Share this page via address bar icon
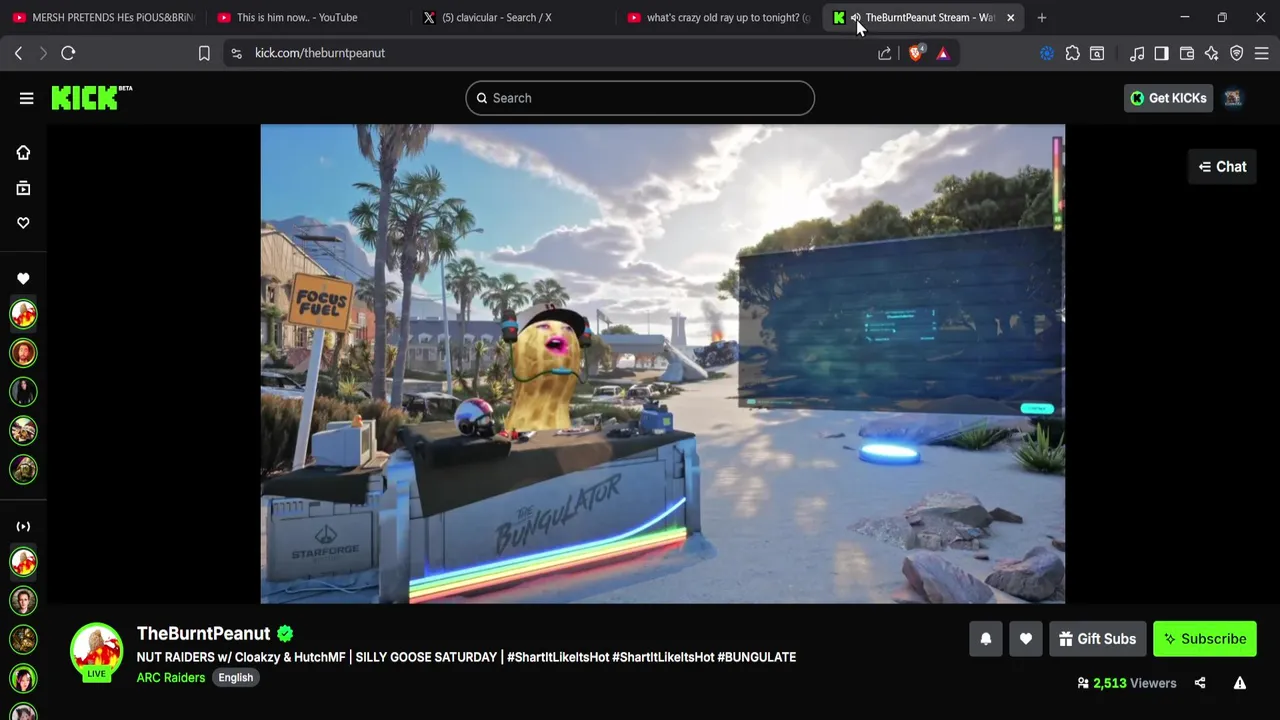The width and height of the screenshot is (1280, 720). [885, 53]
